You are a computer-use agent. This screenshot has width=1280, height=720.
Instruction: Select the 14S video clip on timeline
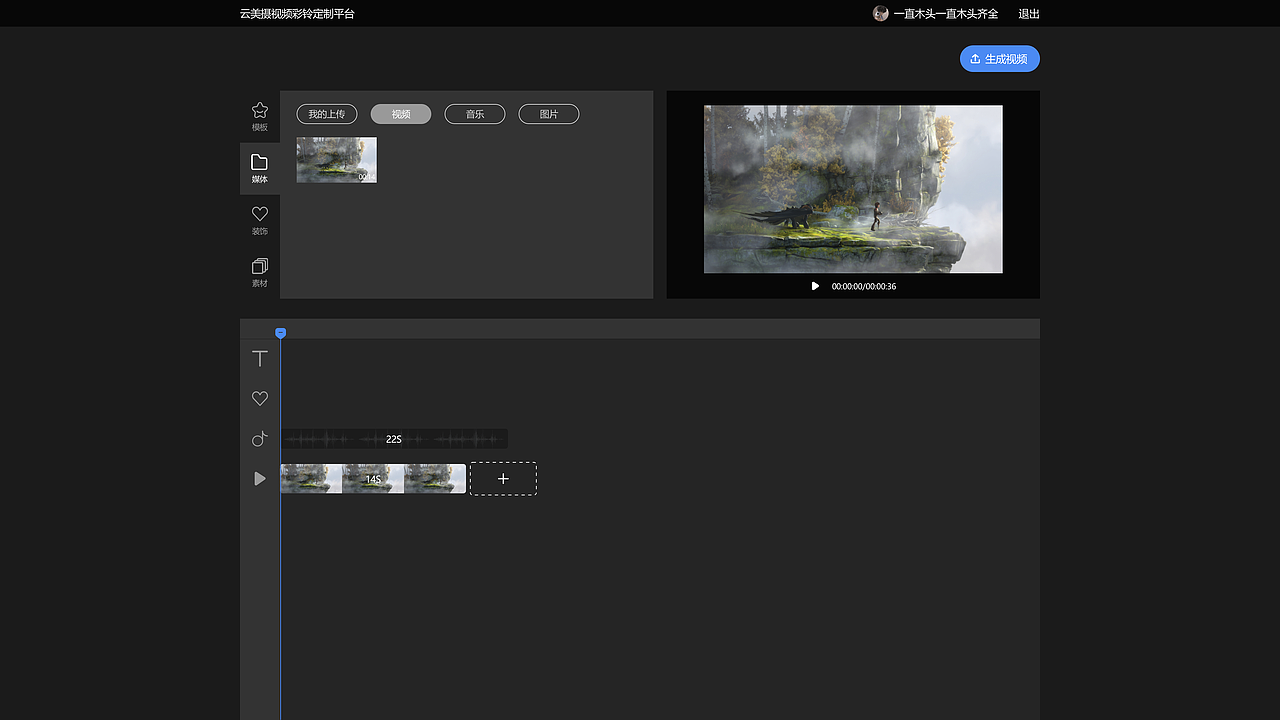[x=373, y=479]
